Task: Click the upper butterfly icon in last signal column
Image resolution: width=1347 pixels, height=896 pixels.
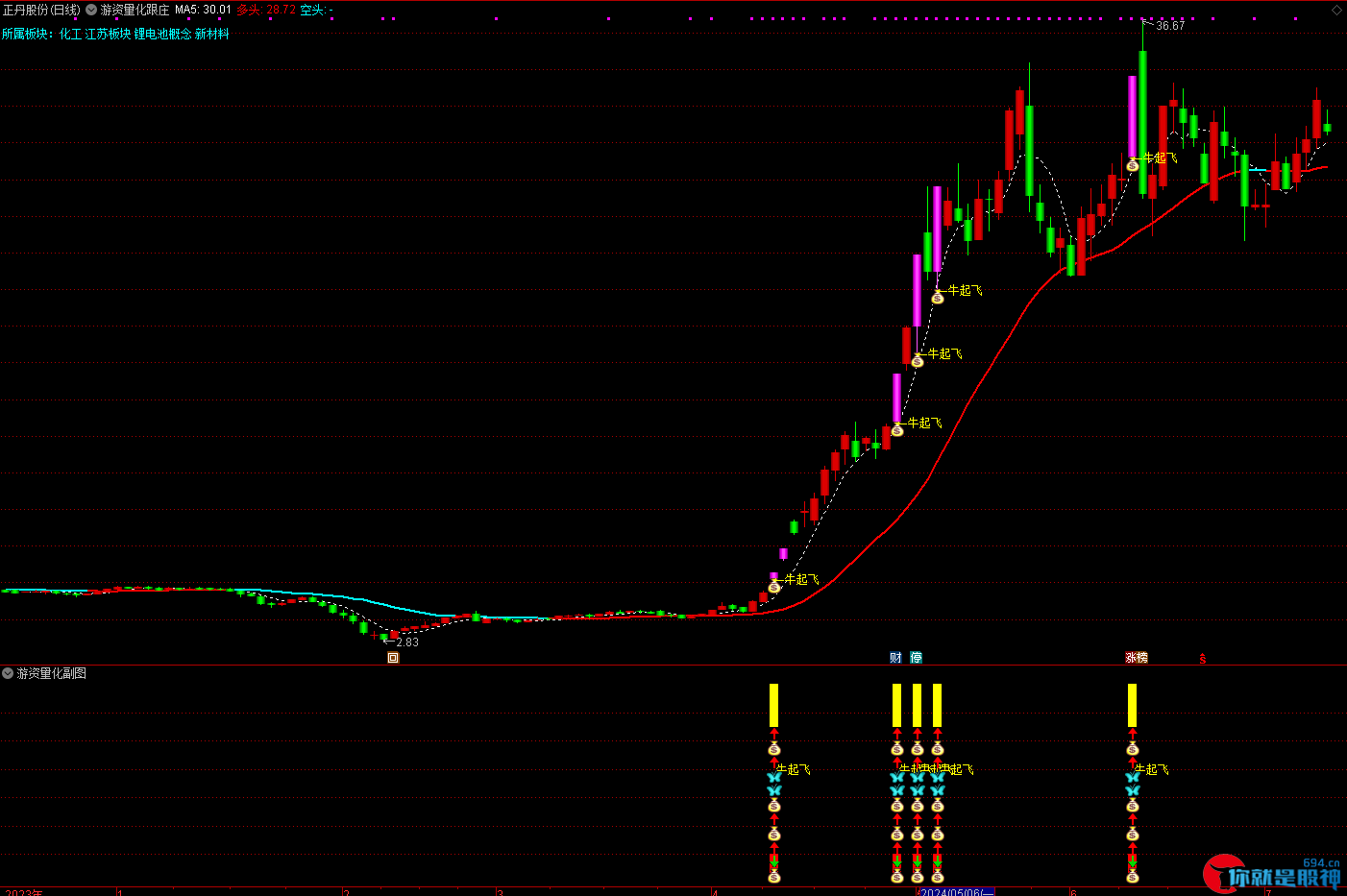Action: [1133, 777]
